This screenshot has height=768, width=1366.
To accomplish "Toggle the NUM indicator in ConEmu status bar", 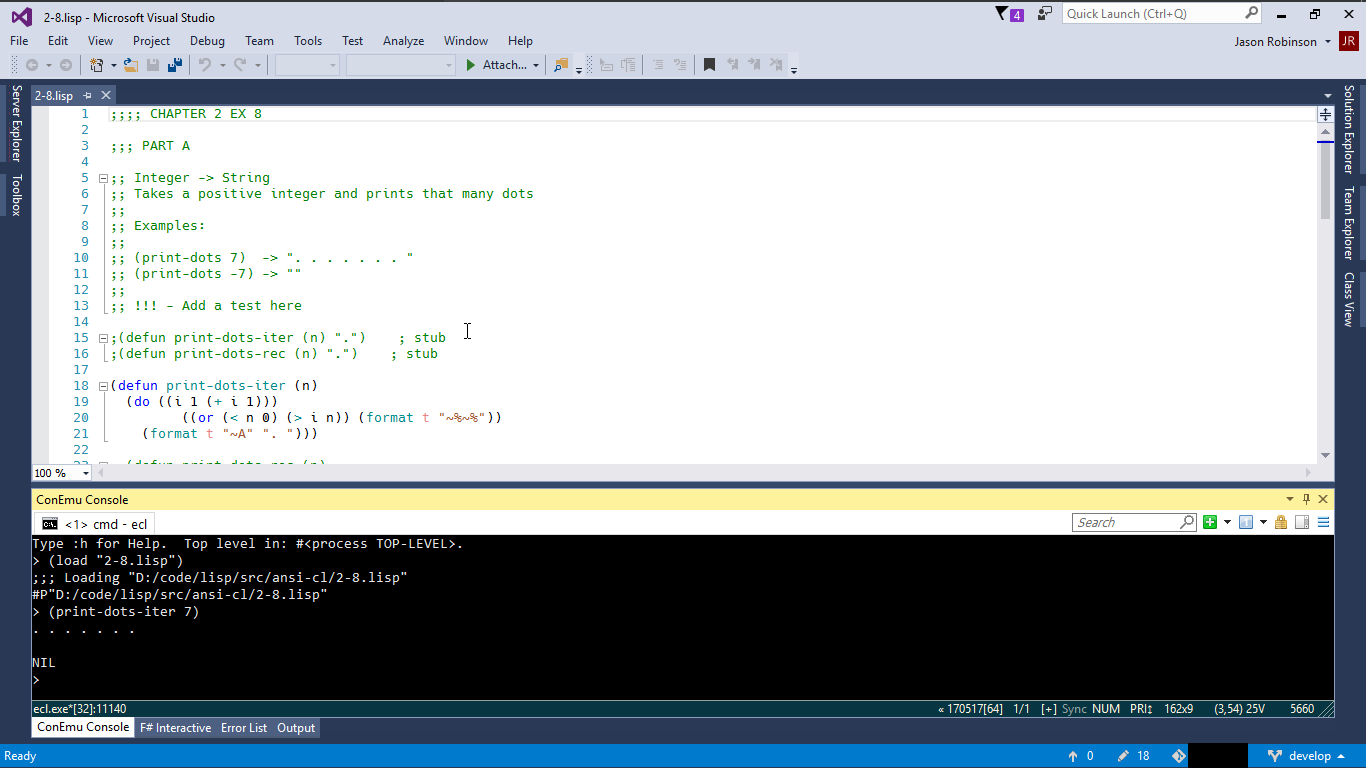I will tap(1105, 708).
